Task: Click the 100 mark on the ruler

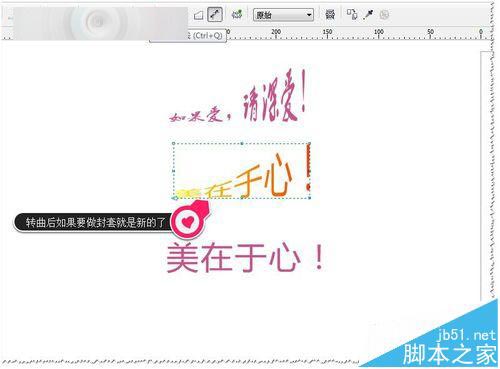Action: click(x=379, y=32)
